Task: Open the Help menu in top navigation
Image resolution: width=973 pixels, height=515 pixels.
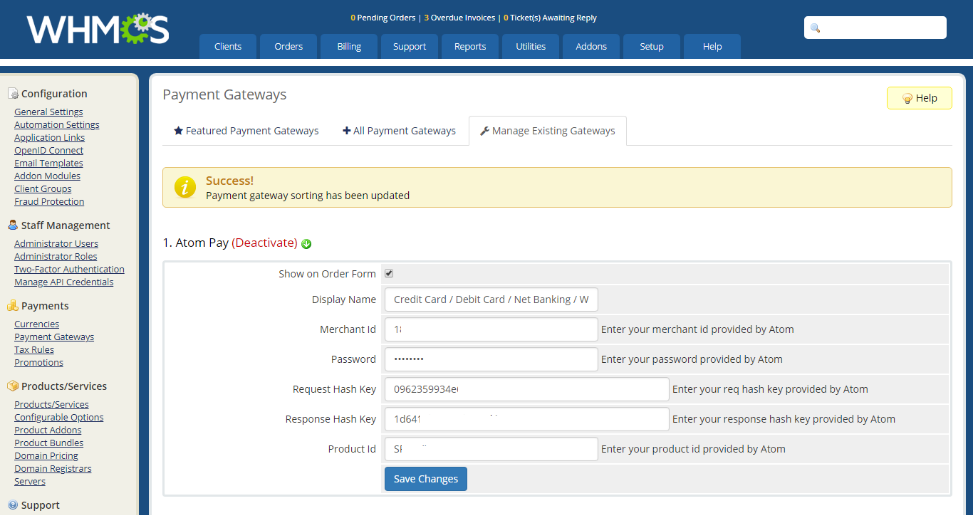Action: (x=712, y=47)
